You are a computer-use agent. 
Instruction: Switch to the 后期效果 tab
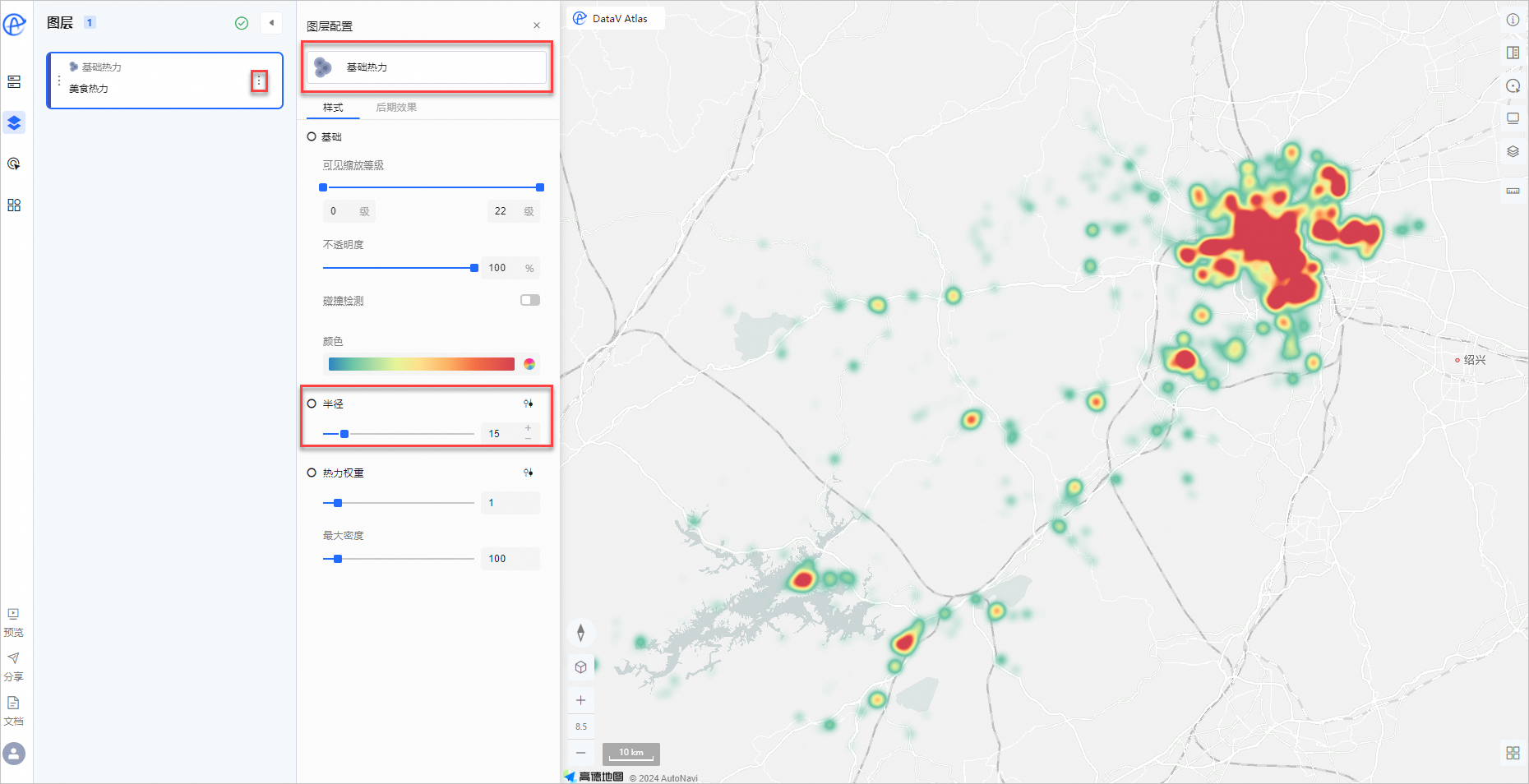(x=396, y=108)
